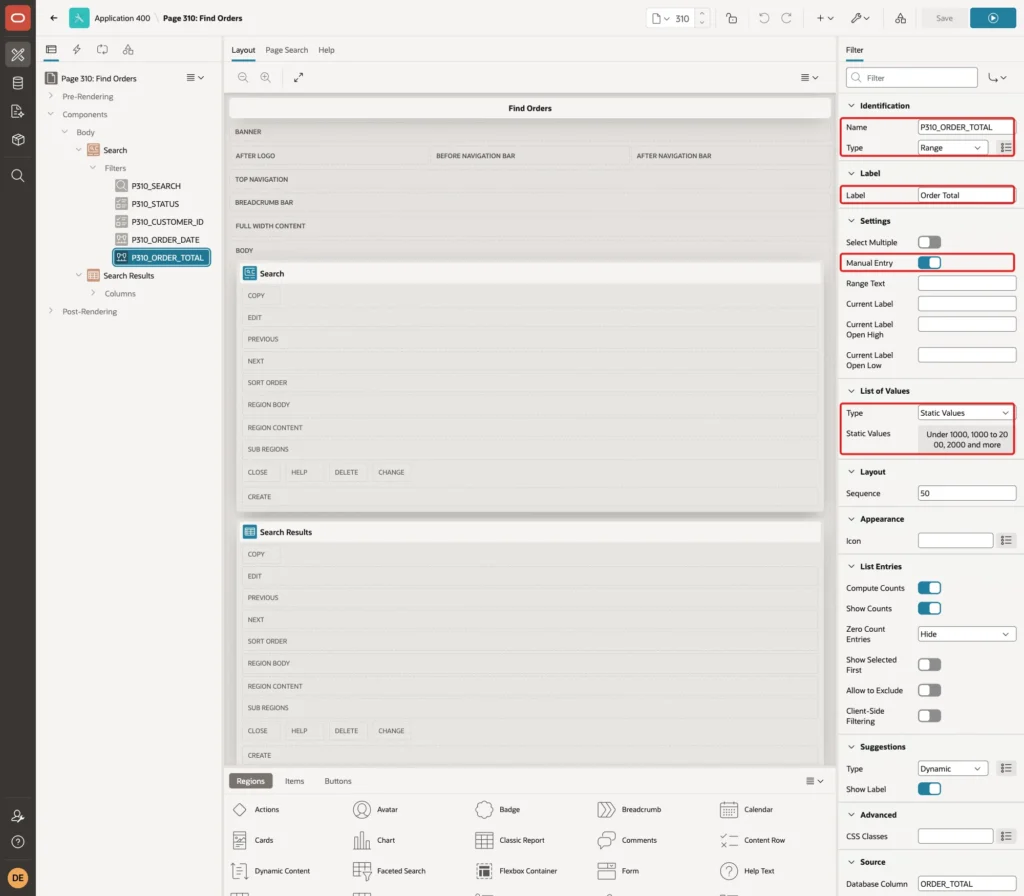Open the DE user account avatar

18,878
